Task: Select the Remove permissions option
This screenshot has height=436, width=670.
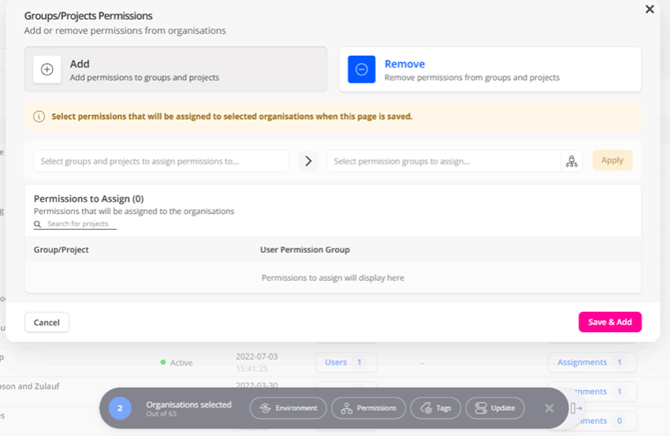Action: pyautogui.click(x=490, y=69)
